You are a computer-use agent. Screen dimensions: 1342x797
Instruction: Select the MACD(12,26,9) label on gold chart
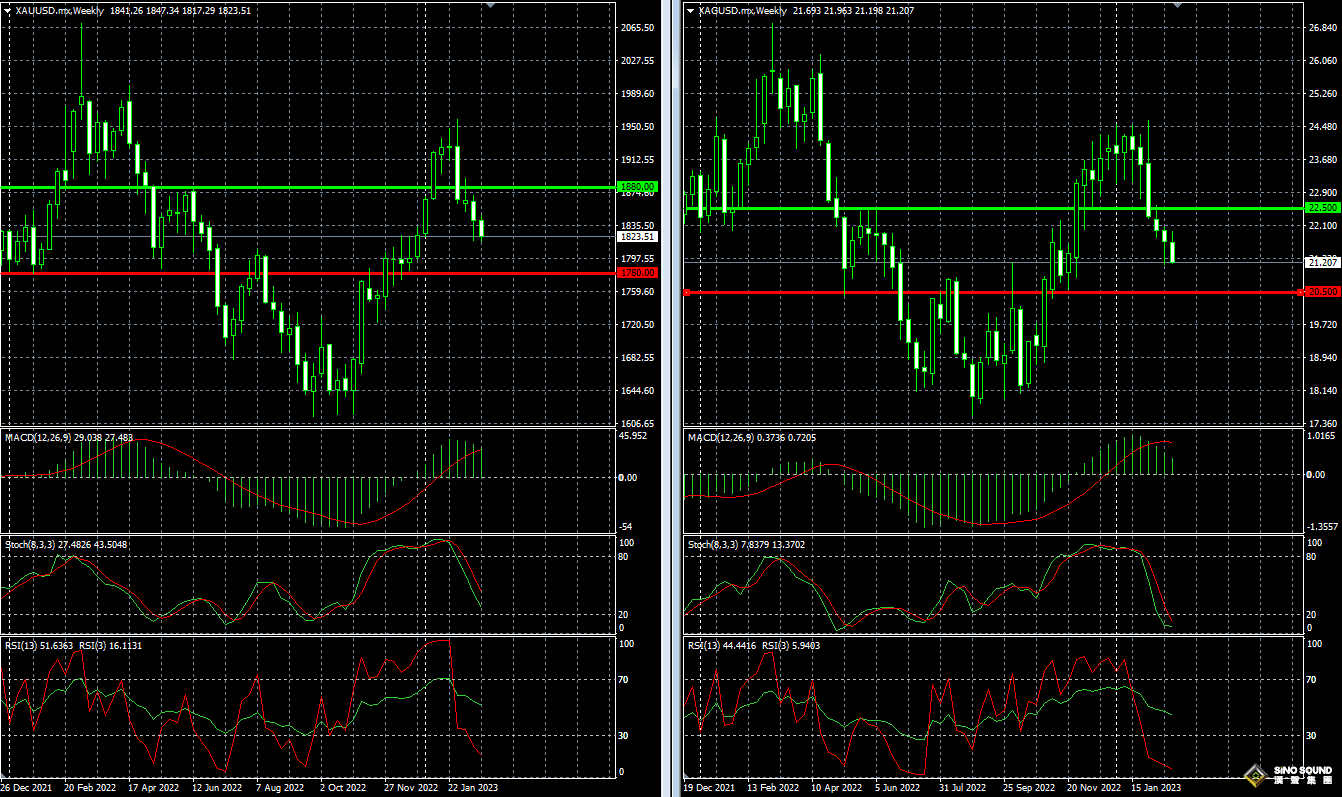(38, 438)
